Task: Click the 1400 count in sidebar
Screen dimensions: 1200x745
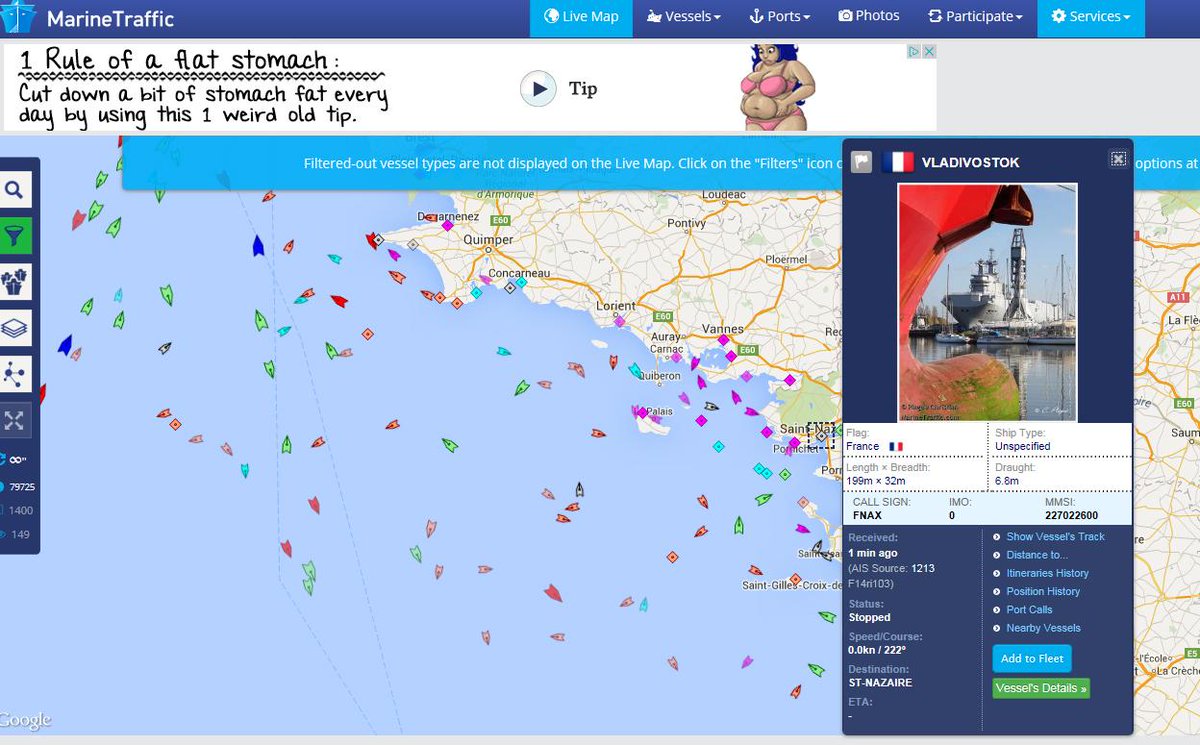Action: coord(21,511)
